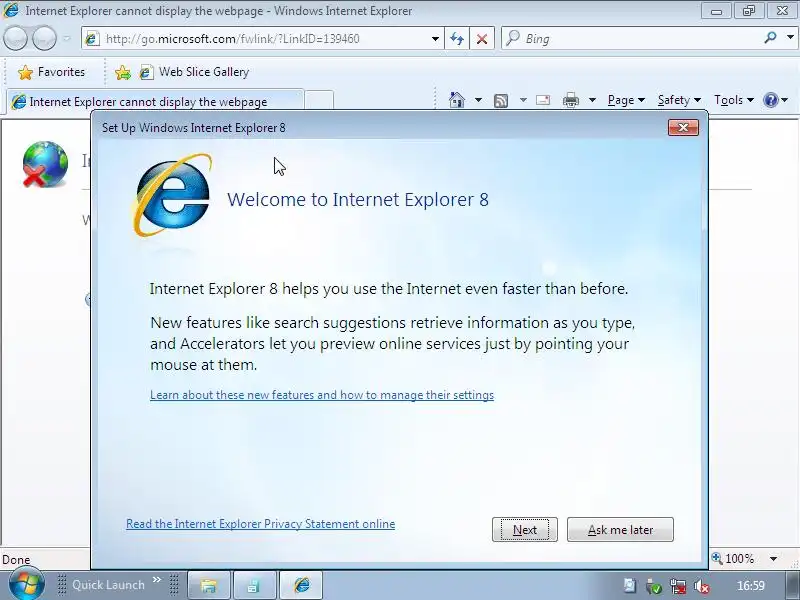Switch to Internet Explorer taskbar button
Viewport: 800px width, 600px height.
[x=301, y=585]
